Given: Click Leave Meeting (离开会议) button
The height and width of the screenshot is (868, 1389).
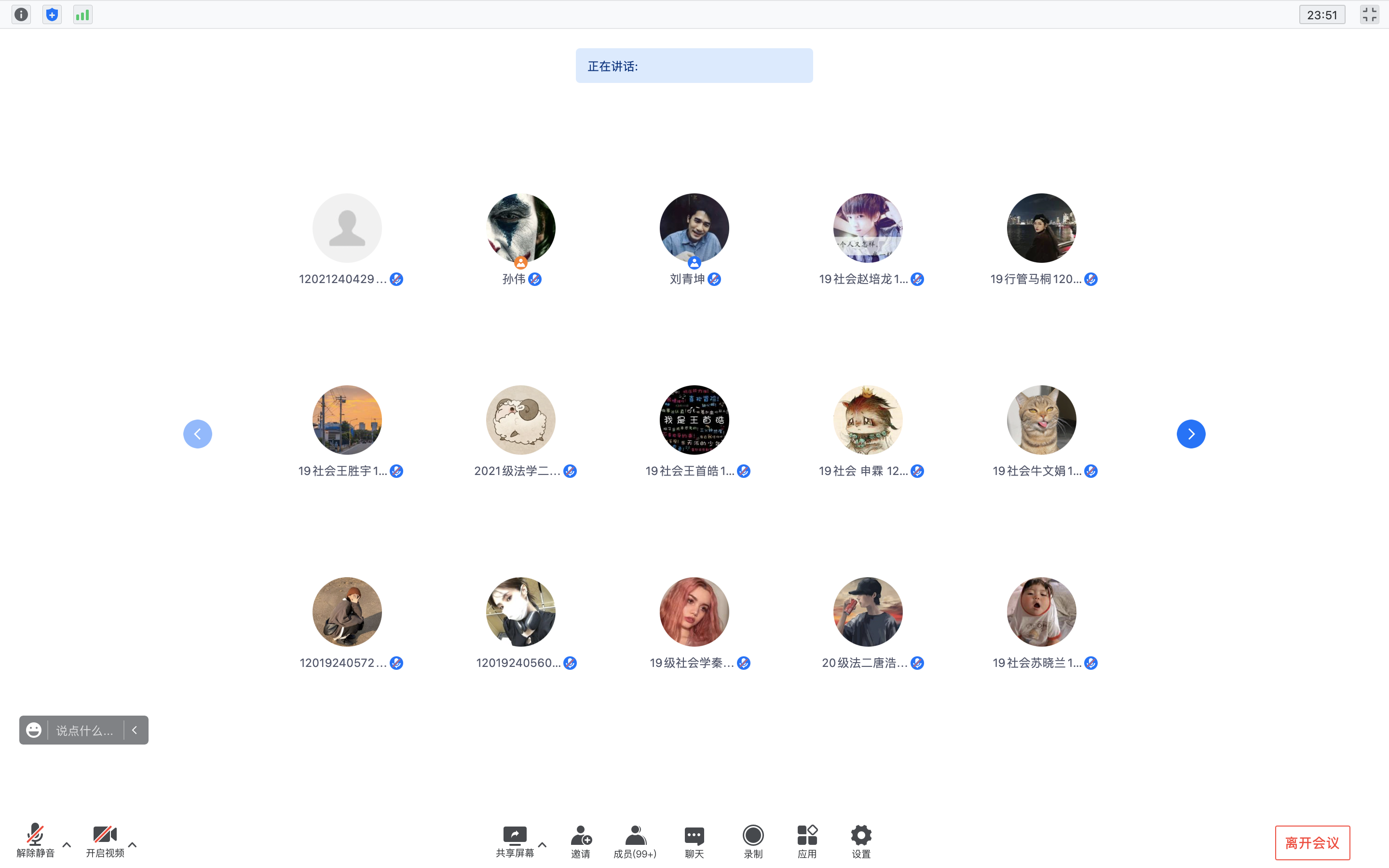Looking at the screenshot, I should tap(1312, 842).
